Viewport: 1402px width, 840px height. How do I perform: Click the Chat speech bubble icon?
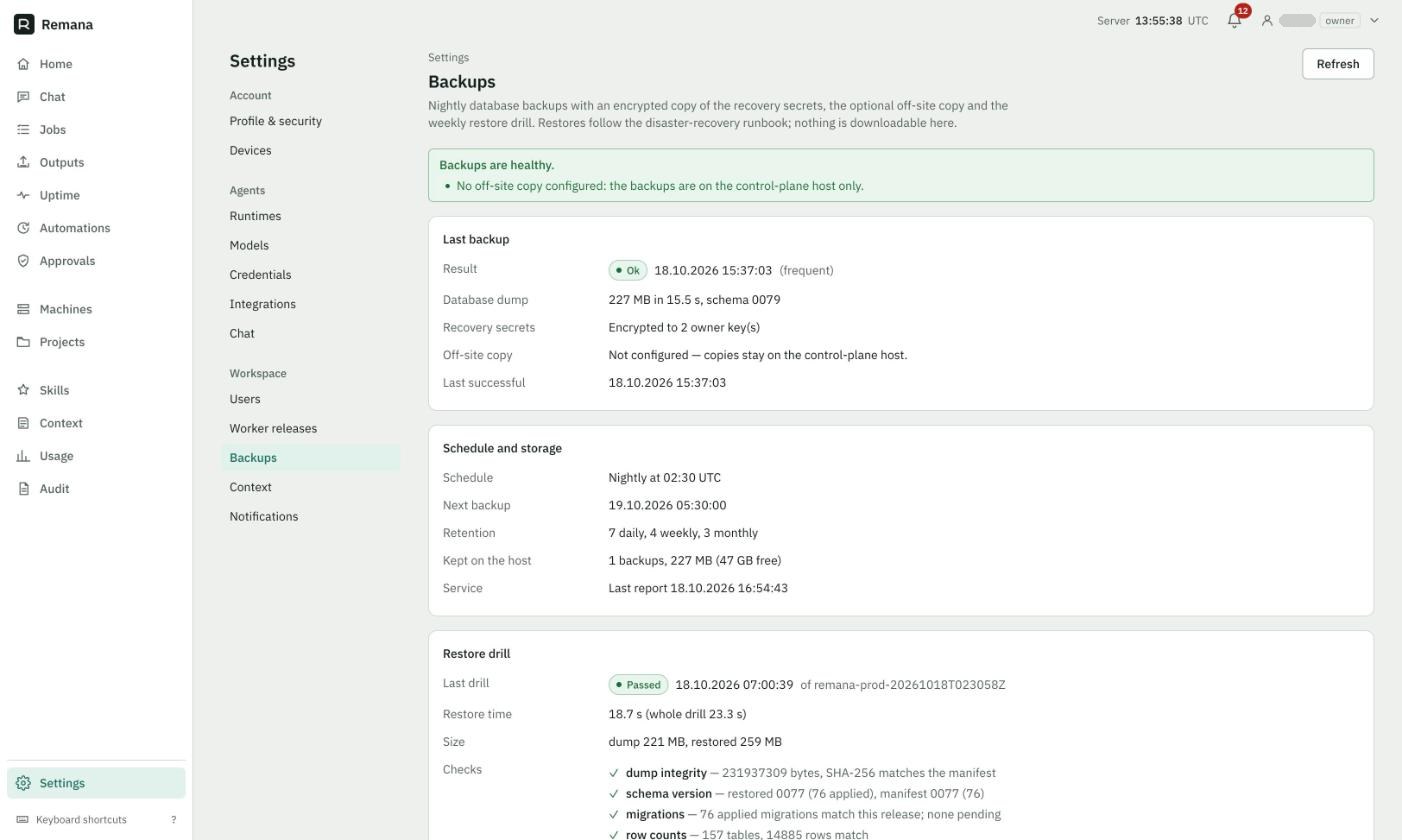[x=23, y=97]
